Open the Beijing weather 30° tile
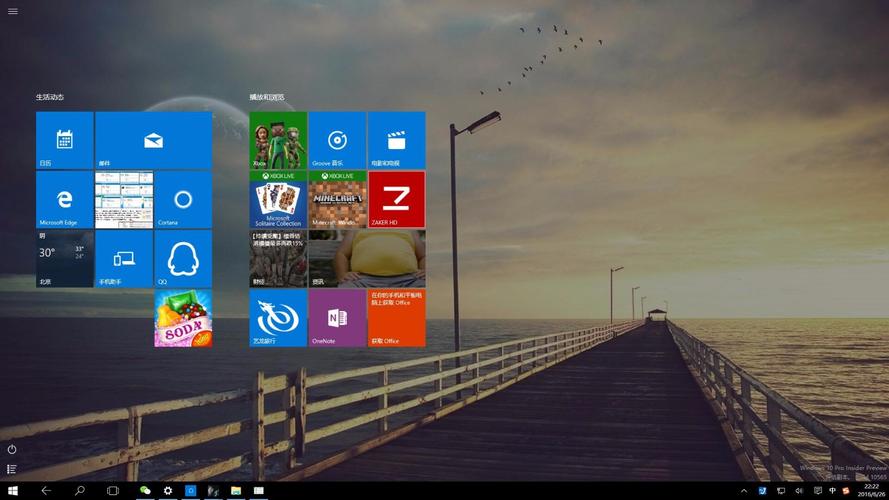 (x=65, y=259)
